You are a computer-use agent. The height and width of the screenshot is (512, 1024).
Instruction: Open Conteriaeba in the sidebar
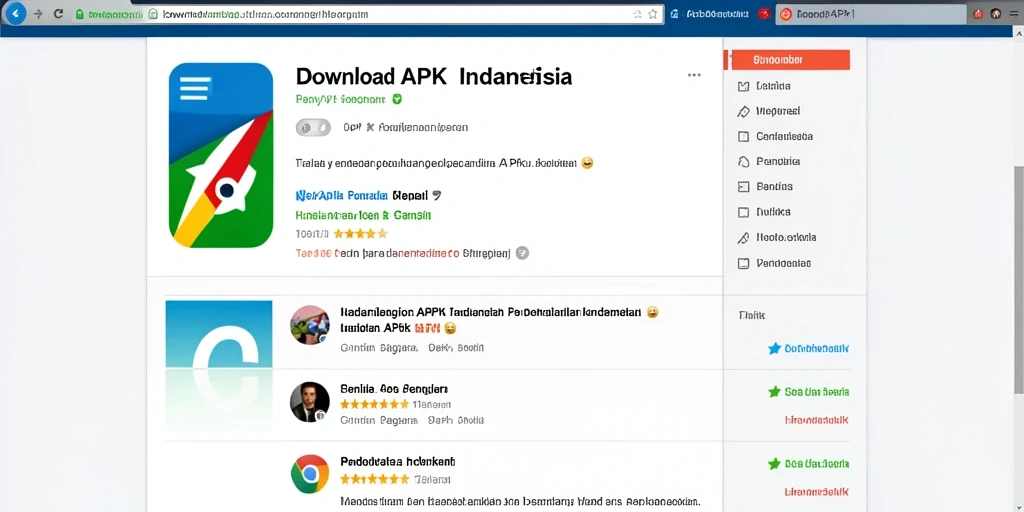(775, 136)
